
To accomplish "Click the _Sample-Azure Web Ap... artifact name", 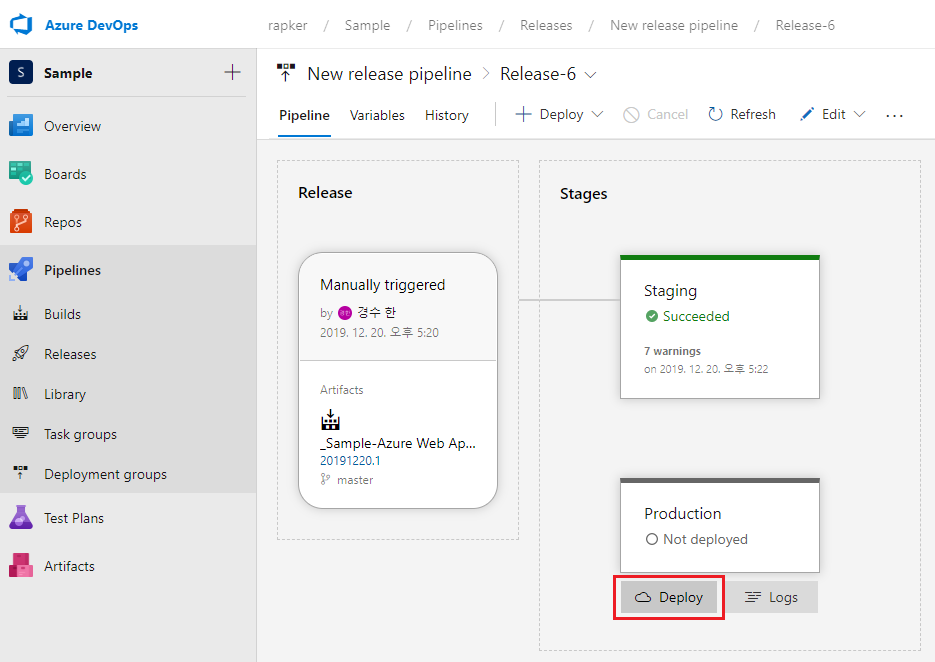I will pos(398,443).
